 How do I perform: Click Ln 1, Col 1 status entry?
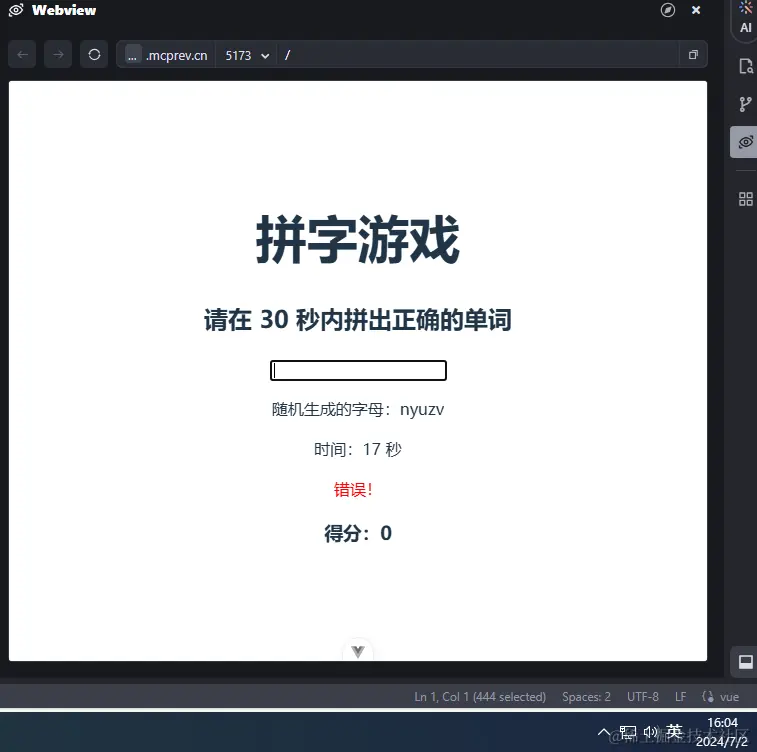tap(480, 696)
